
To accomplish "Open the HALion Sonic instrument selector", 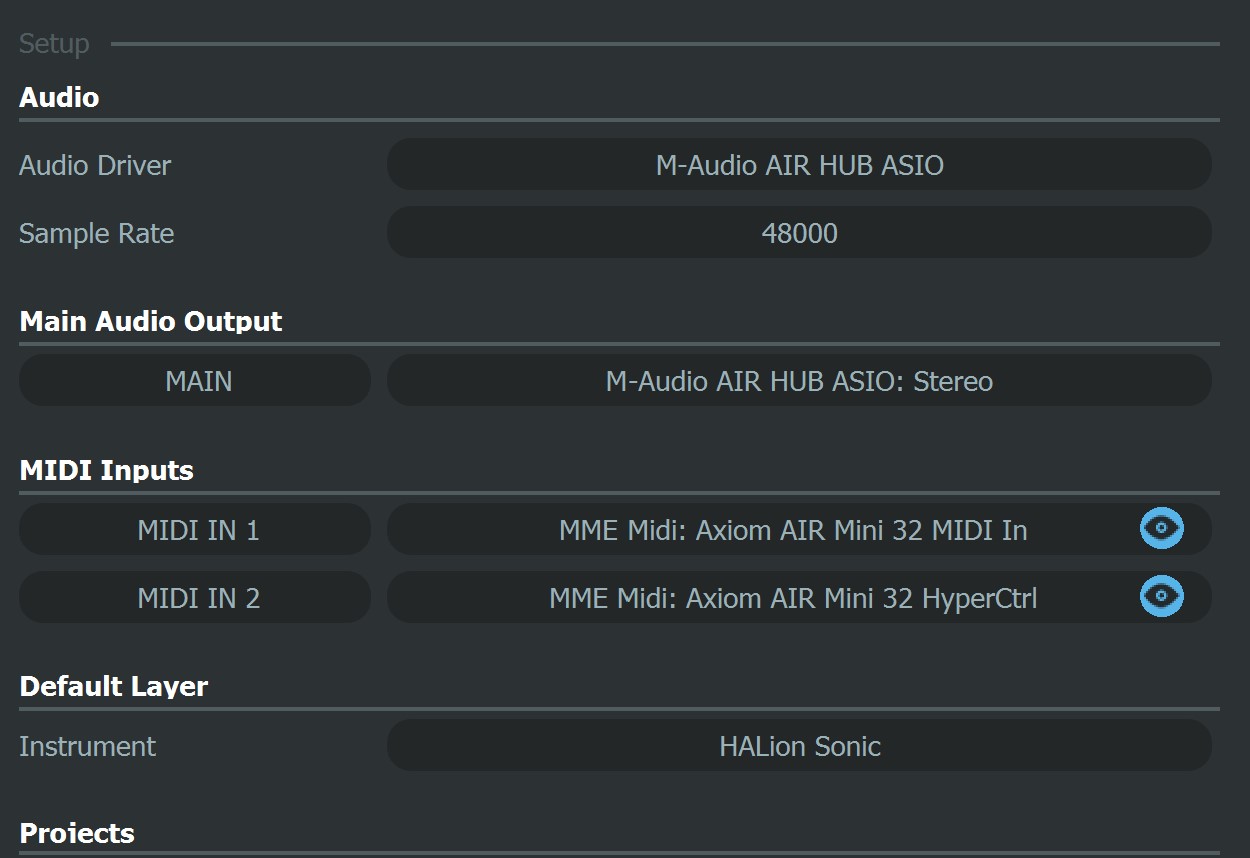I will click(799, 746).
